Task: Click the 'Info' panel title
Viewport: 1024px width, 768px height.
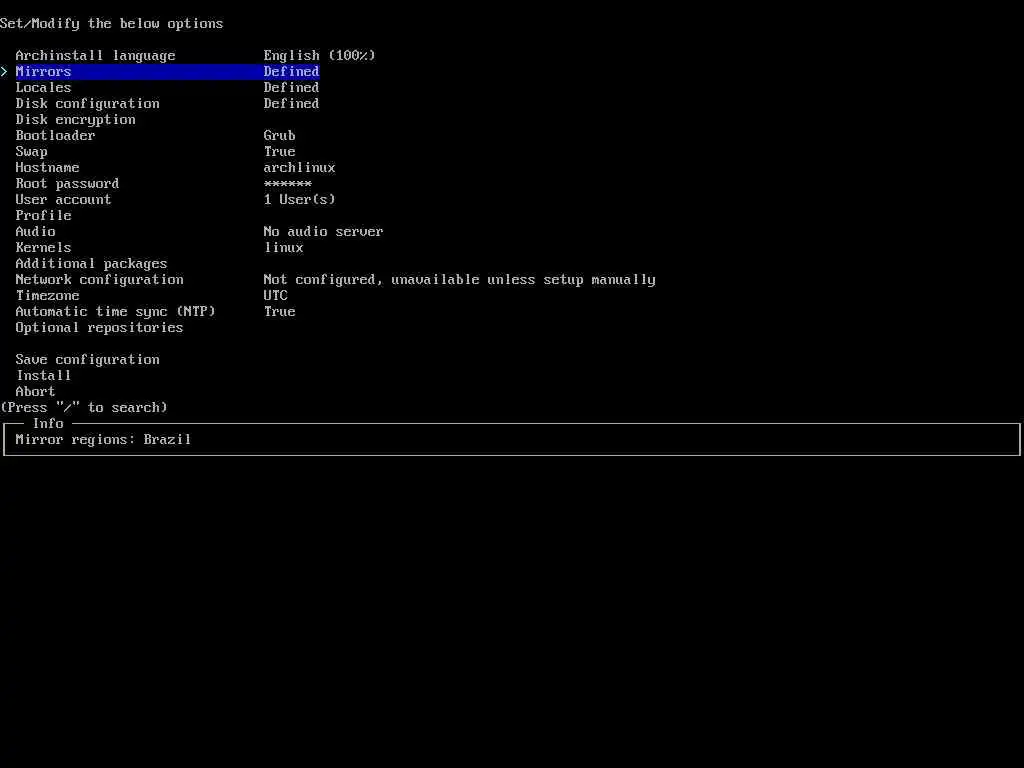Action: (x=48, y=423)
